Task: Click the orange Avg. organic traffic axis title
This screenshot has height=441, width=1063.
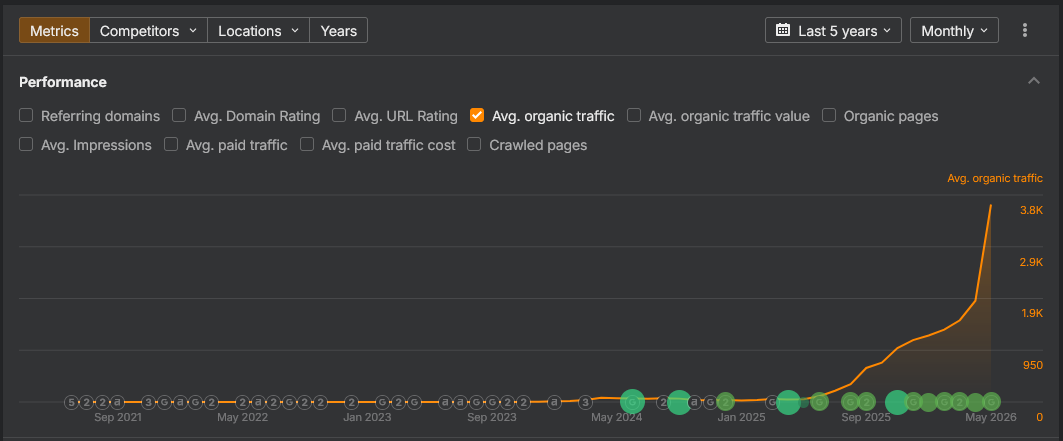Action: [995, 179]
